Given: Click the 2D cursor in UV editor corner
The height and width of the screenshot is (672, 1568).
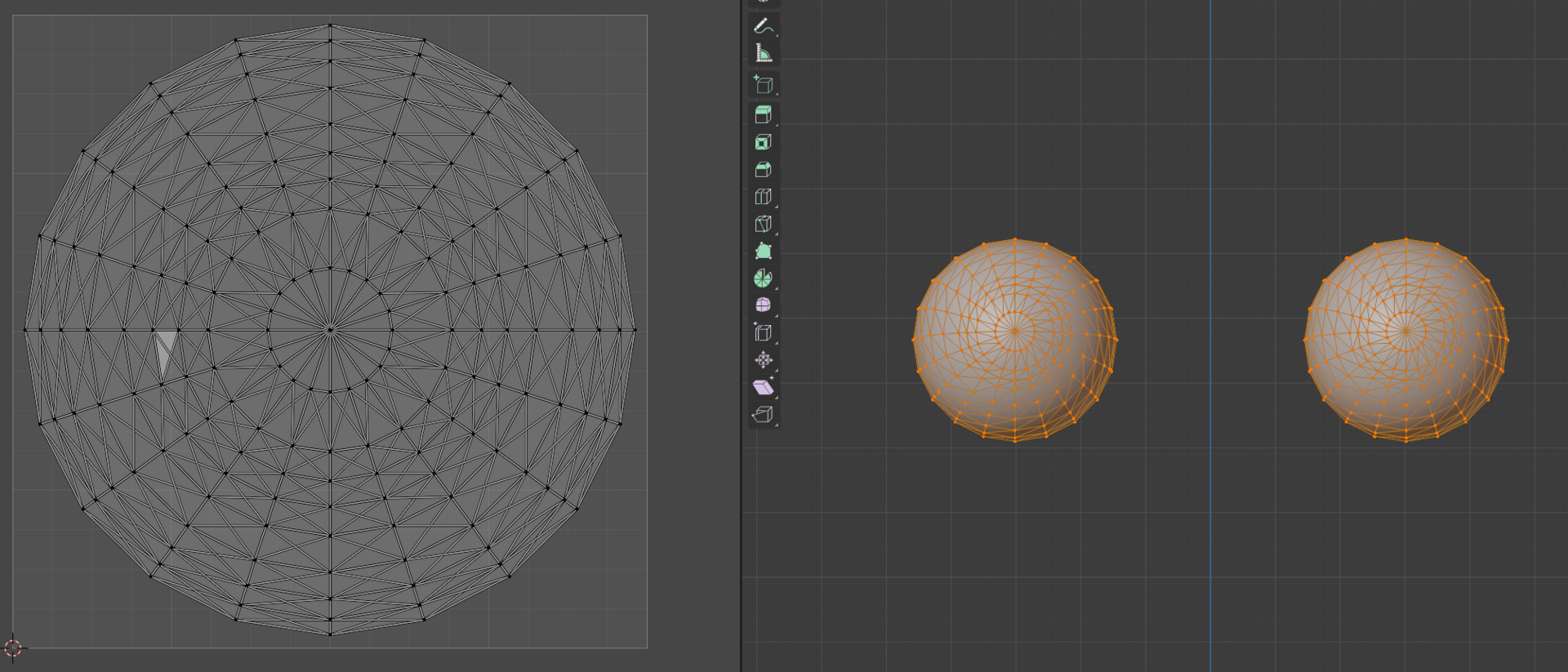Looking at the screenshot, I should point(13,648).
